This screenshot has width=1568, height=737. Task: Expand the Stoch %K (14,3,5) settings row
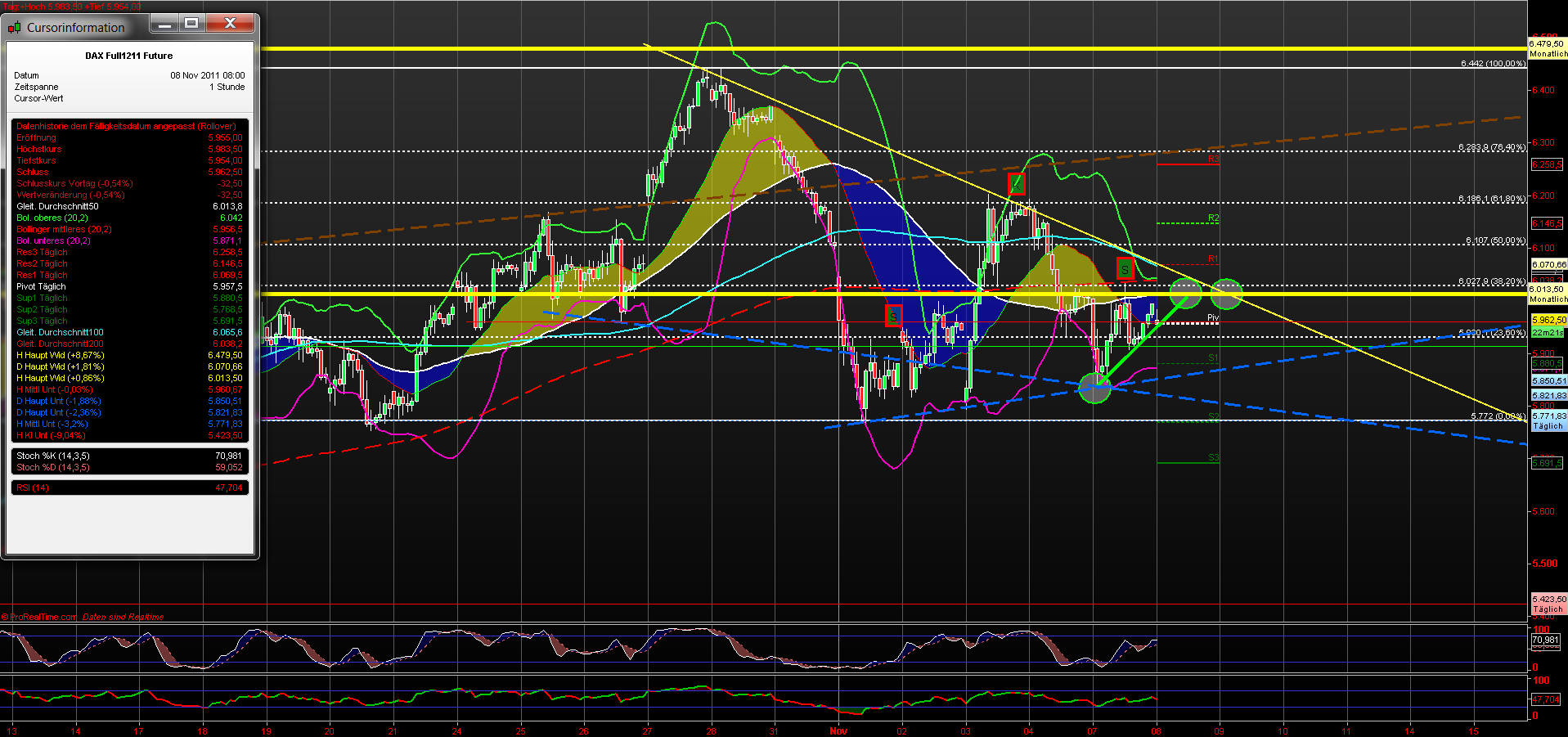[x=53, y=456]
